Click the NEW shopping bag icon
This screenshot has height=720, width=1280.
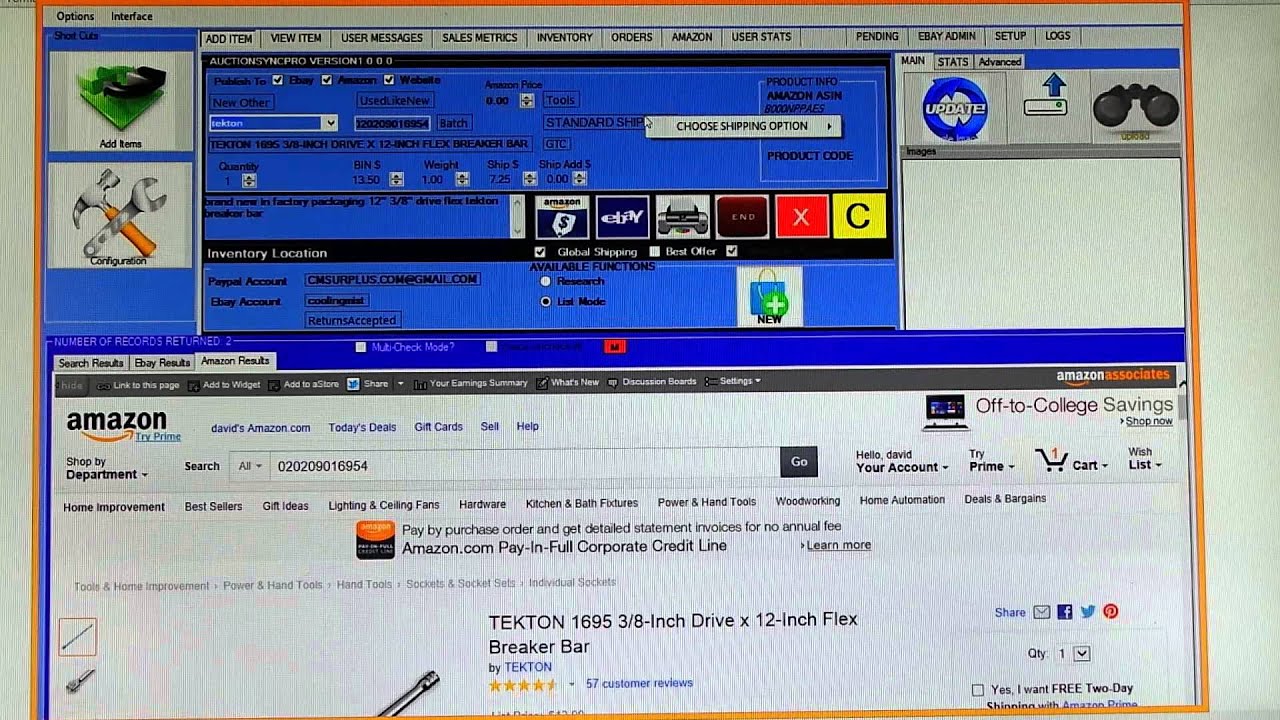(x=769, y=297)
